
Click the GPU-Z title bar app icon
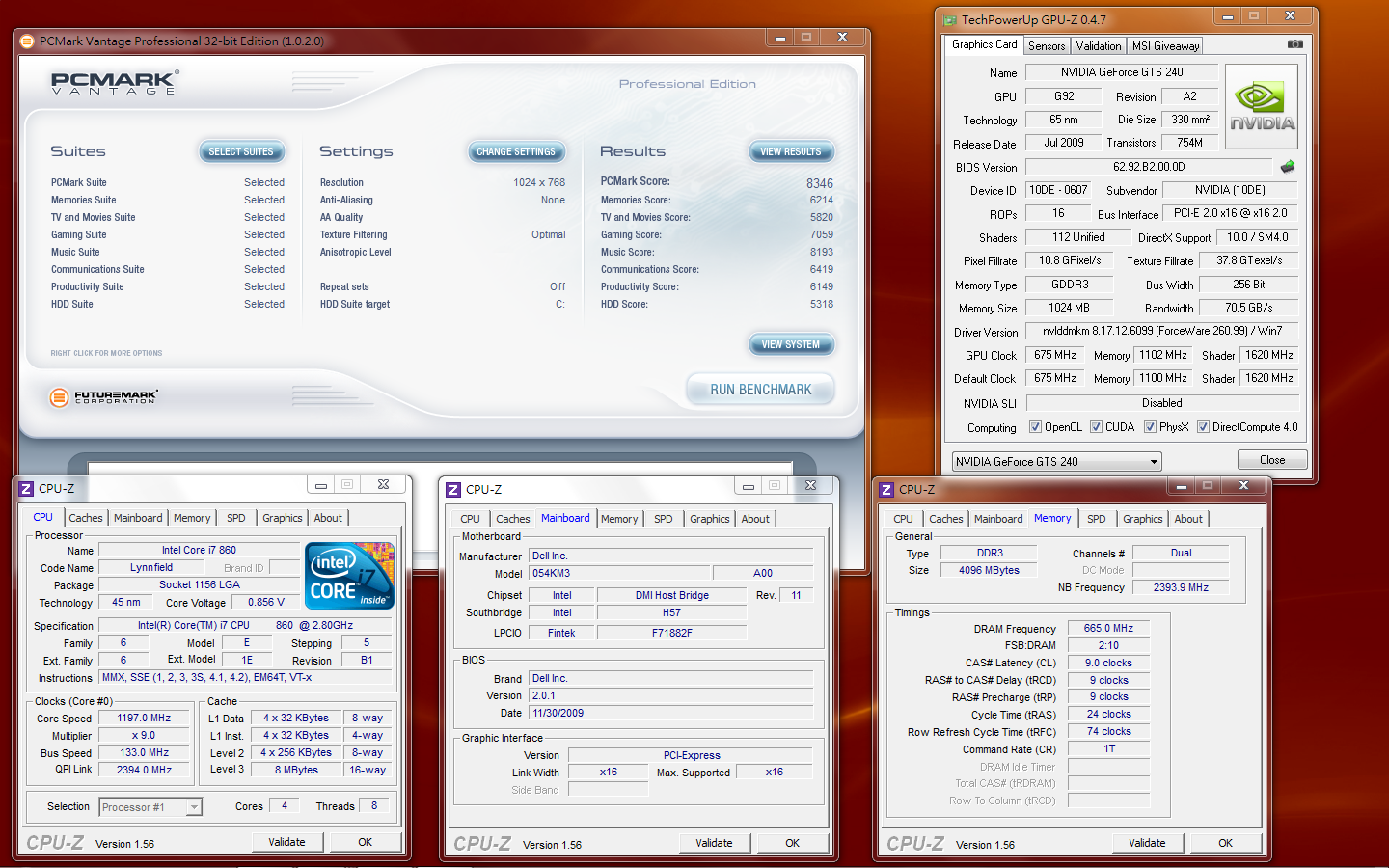(950, 19)
